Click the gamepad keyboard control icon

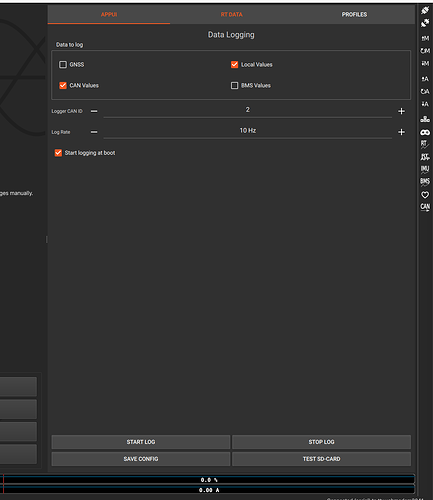[x=425, y=132]
